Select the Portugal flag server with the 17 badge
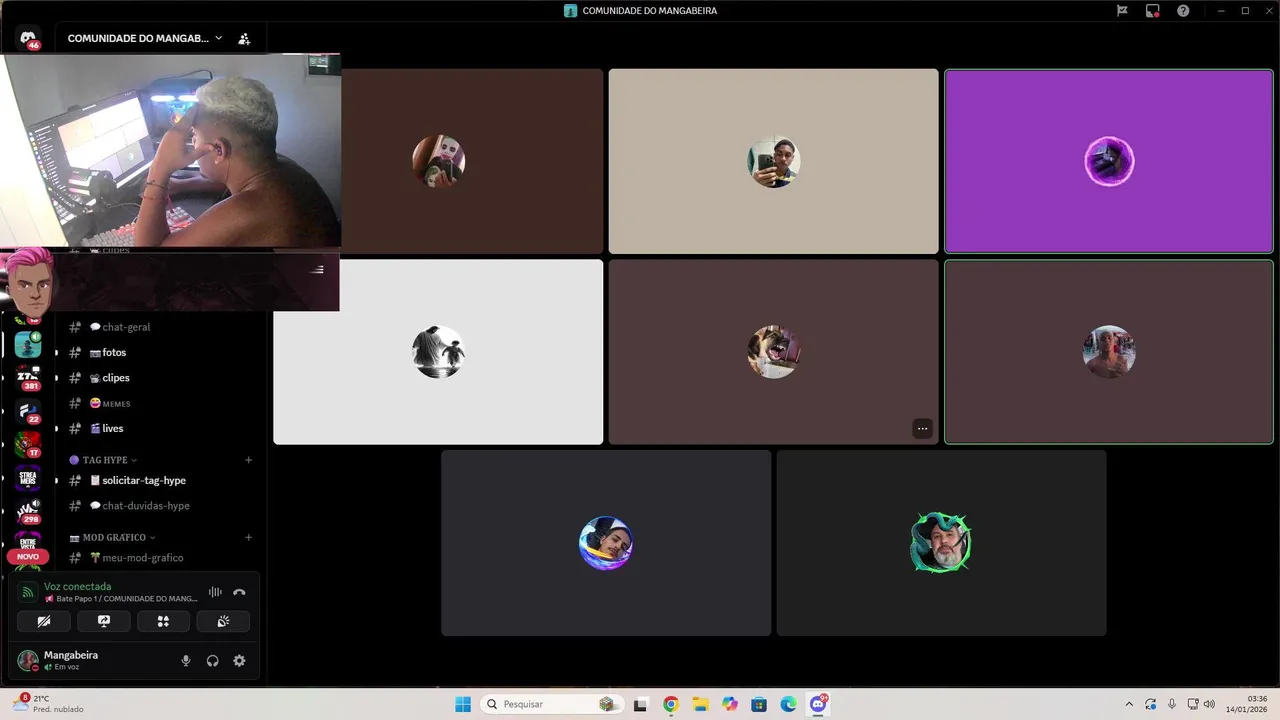This screenshot has width=1280, height=720. [x=28, y=444]
